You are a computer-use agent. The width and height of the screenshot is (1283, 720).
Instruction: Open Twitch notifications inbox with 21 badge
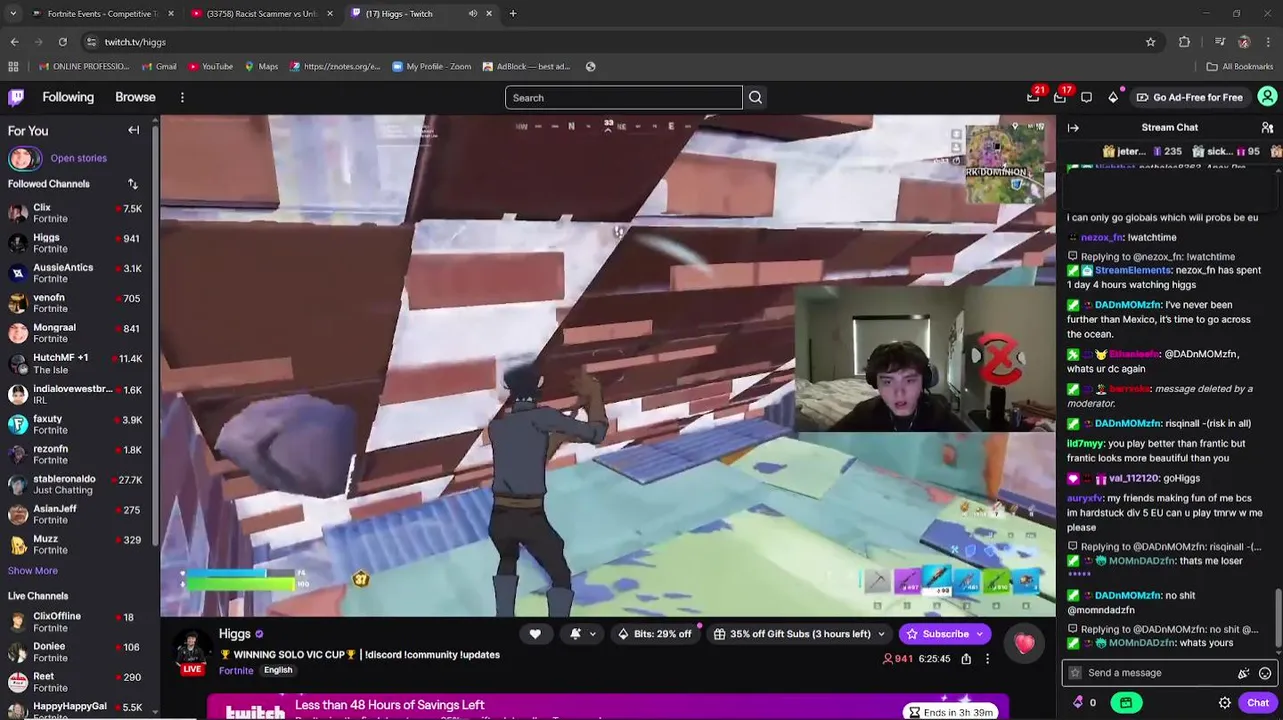click(x=1033, y=97)
